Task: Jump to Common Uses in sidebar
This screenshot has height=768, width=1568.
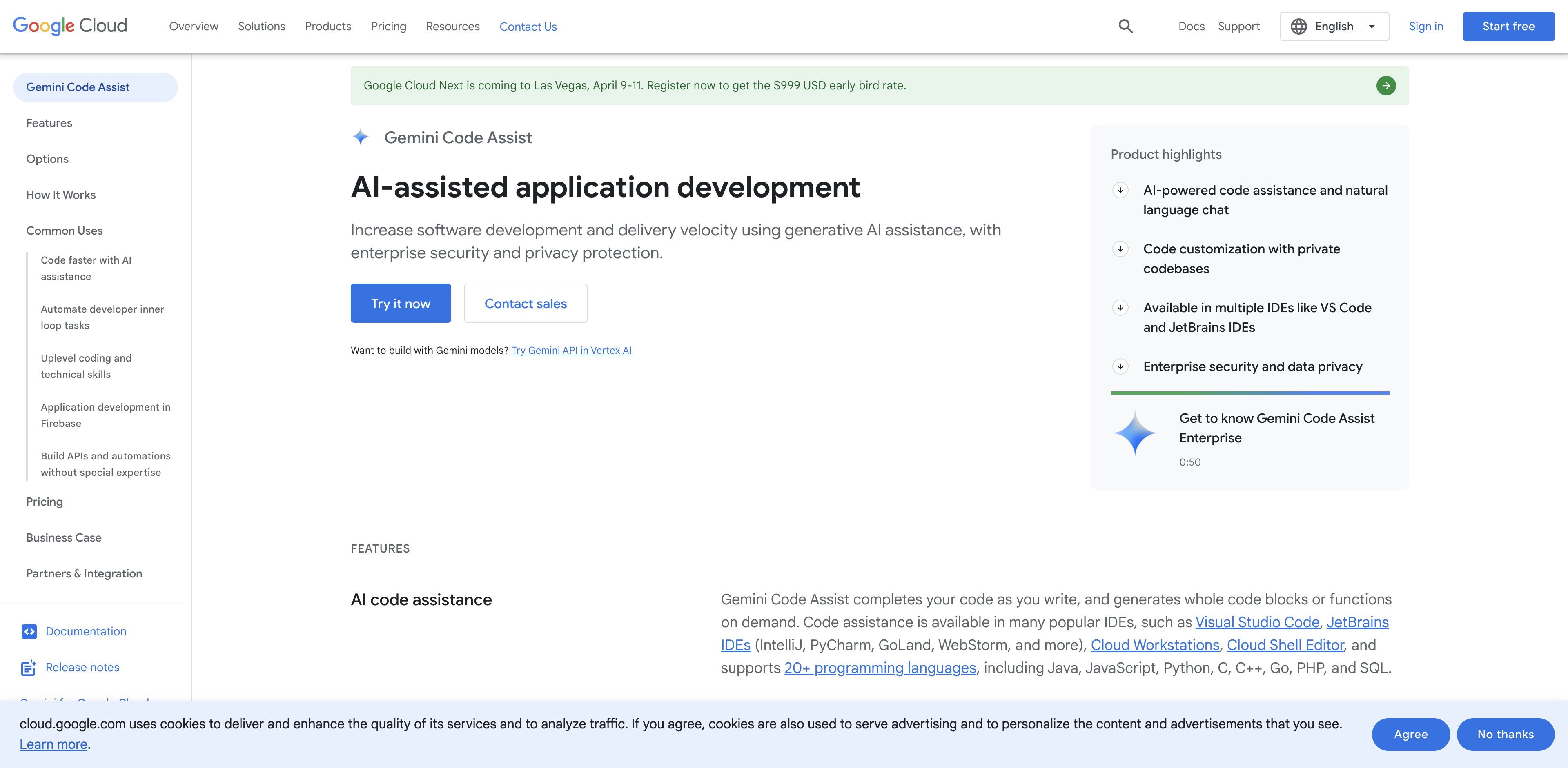Action: click(x=65, y=231)
